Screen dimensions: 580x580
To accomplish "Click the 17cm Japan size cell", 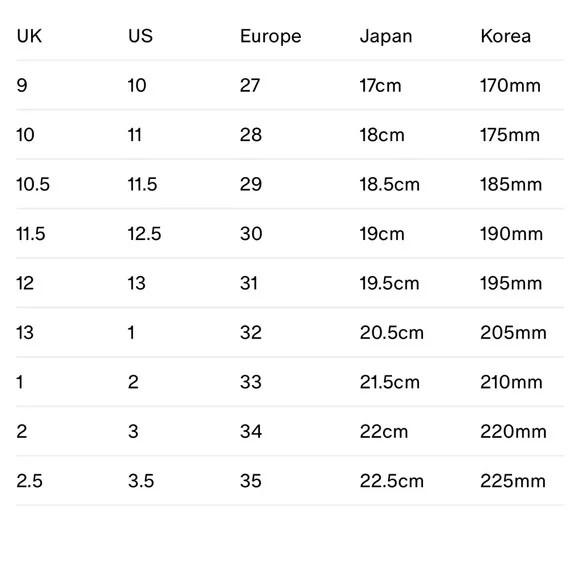I will coord(381,85).
